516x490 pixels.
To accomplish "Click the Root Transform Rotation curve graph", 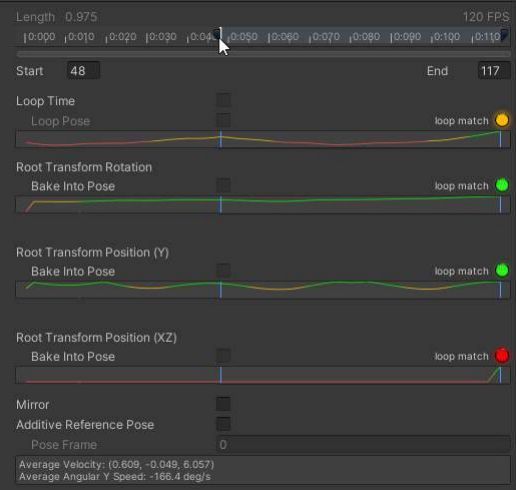I will click(x=263, y=204).
